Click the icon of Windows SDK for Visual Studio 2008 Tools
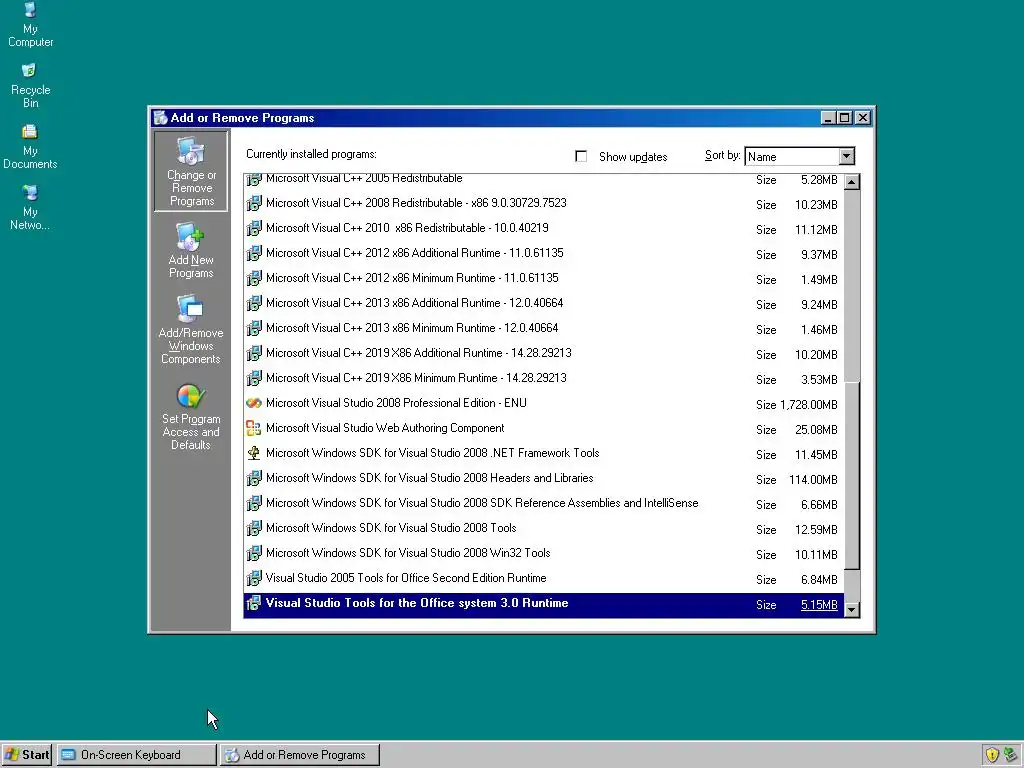This screenshot has height=768, width=1024. (x=254, y=528)
